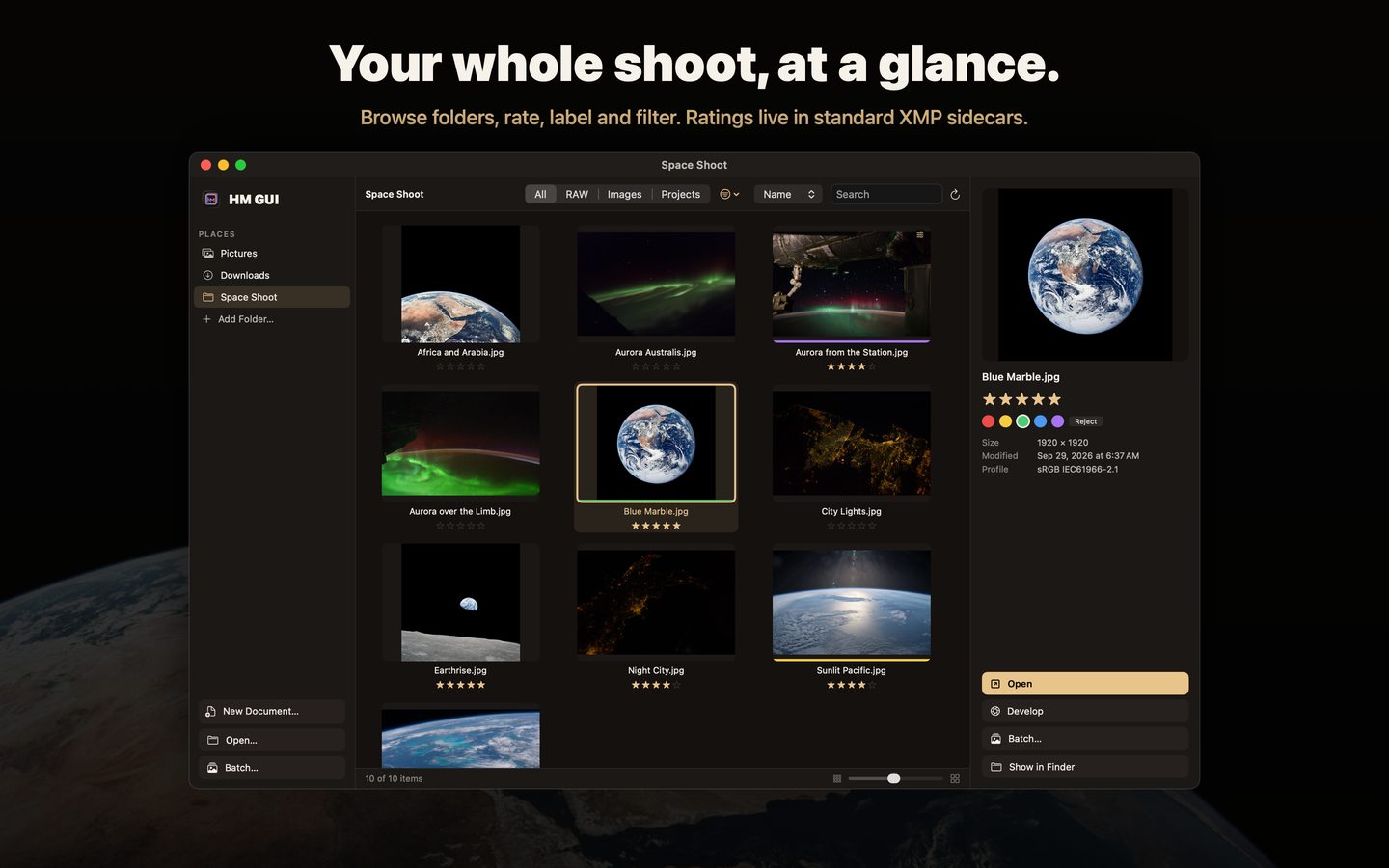Select the Earthrise.jpg thumbnail
The image size is (1389, 868).
tap(460, 602)
